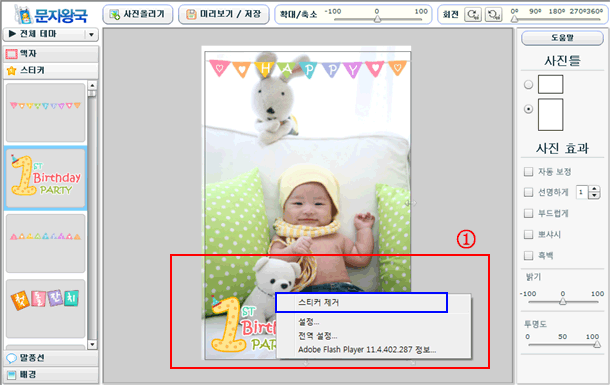
Task: Increase the 선명하게 stepper value
Action: (x=594, y=189)
